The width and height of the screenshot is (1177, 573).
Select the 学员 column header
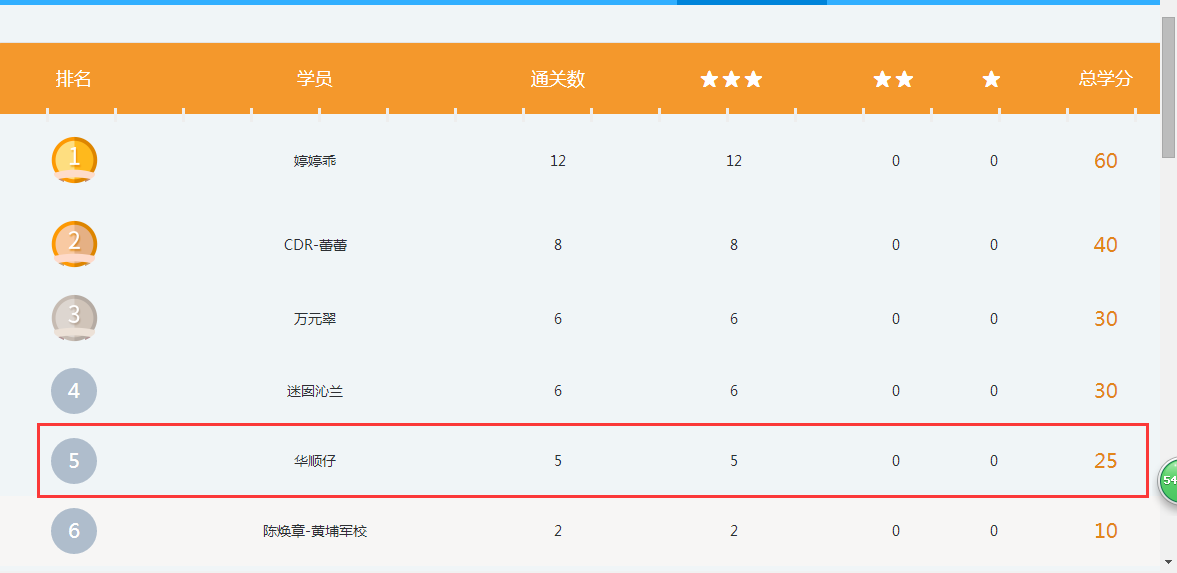click(314, 79)
